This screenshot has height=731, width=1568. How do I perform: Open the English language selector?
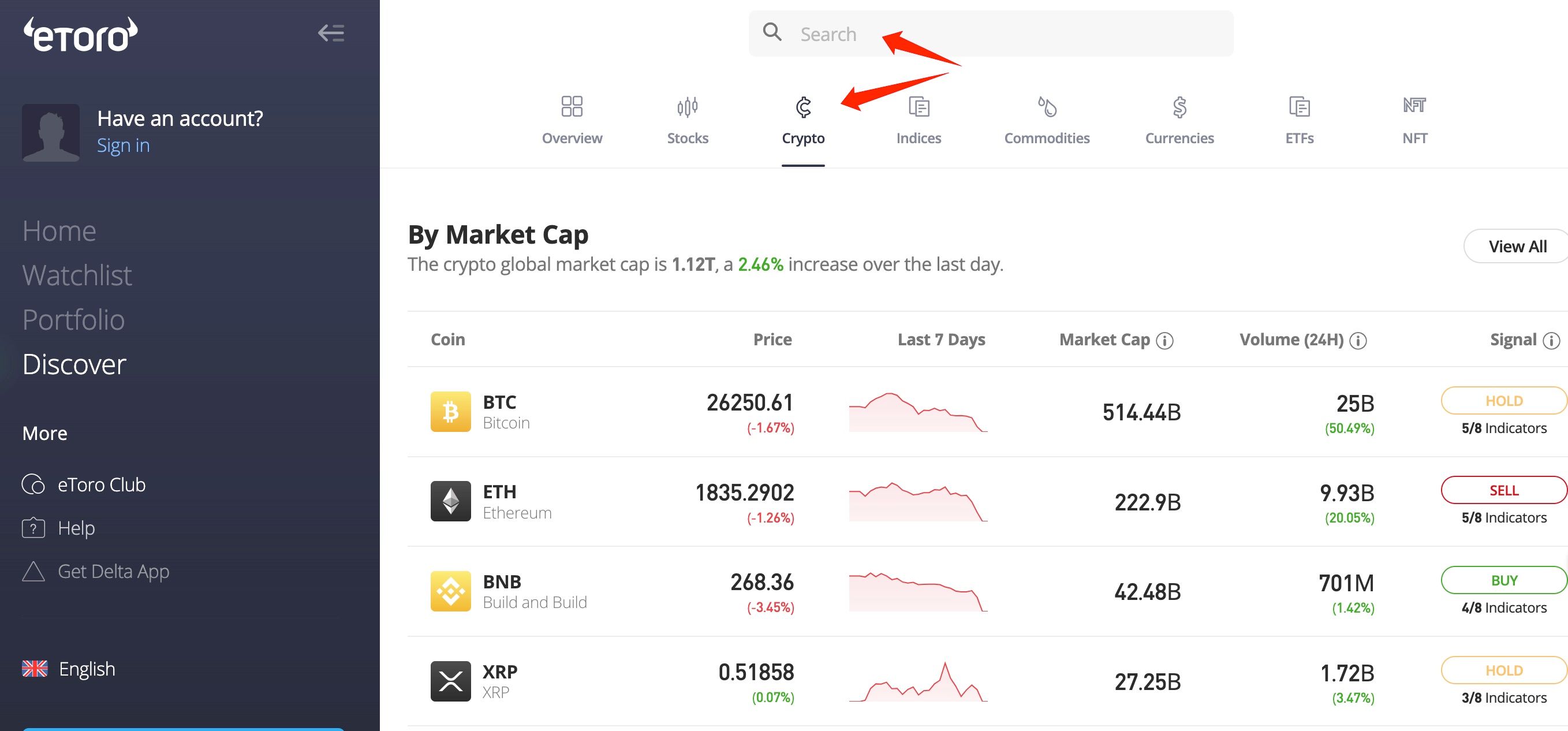click(87, 668)
